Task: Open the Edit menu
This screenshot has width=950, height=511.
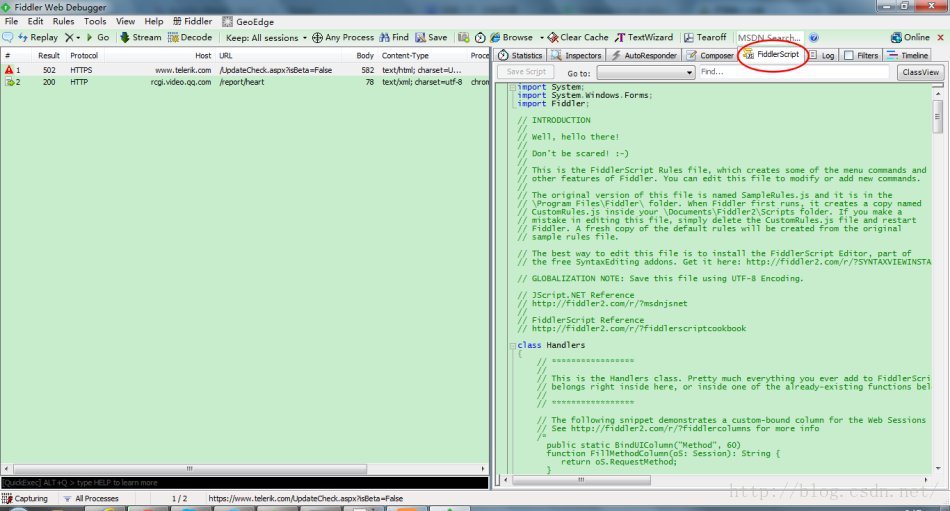Action: (35, 21)
